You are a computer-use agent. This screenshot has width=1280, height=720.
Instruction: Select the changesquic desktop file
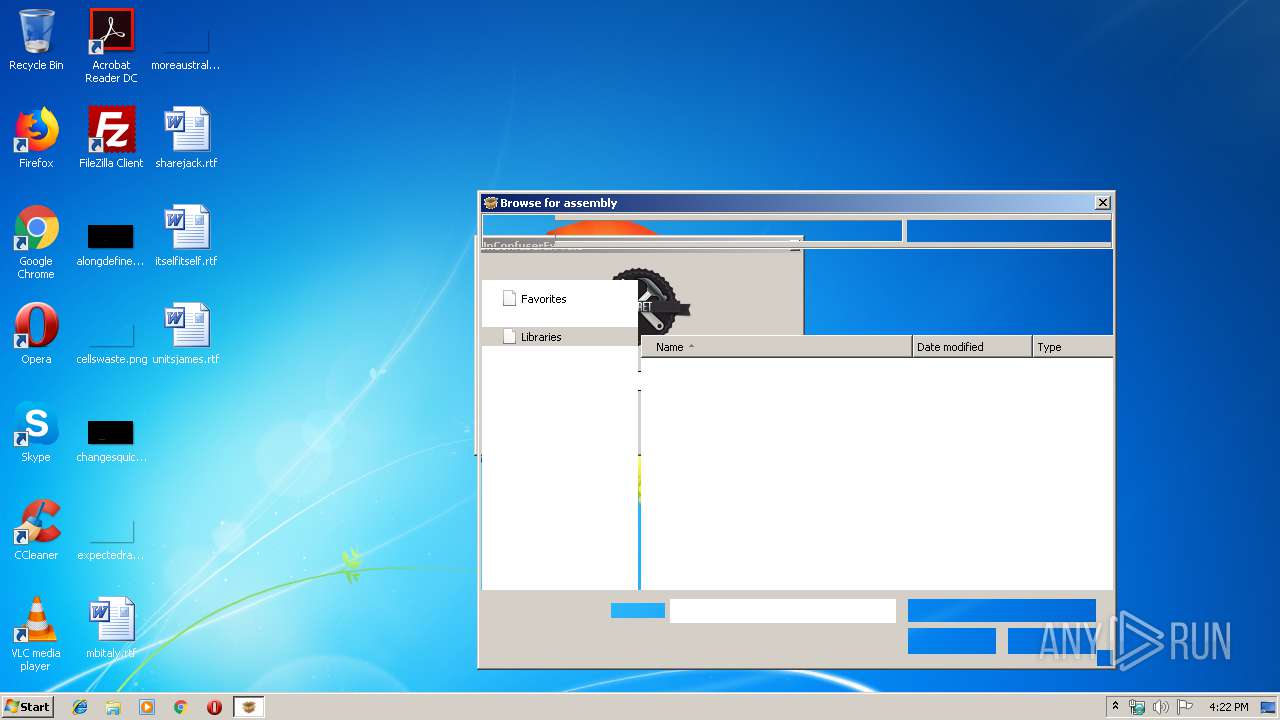(x=111, y=440)
